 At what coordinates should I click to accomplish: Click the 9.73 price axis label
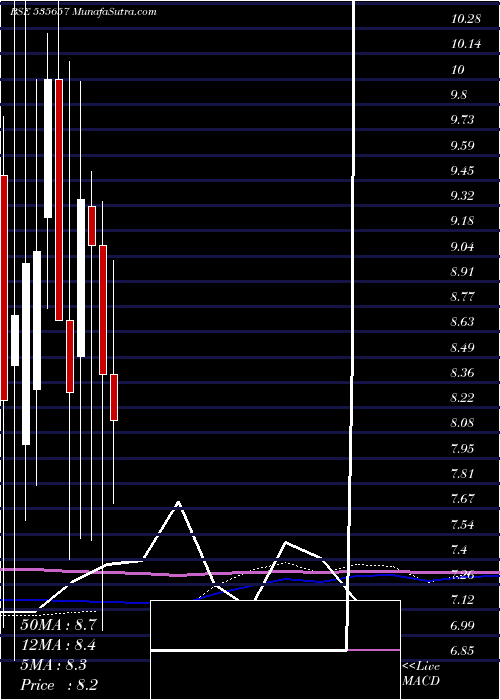(462, 120)
